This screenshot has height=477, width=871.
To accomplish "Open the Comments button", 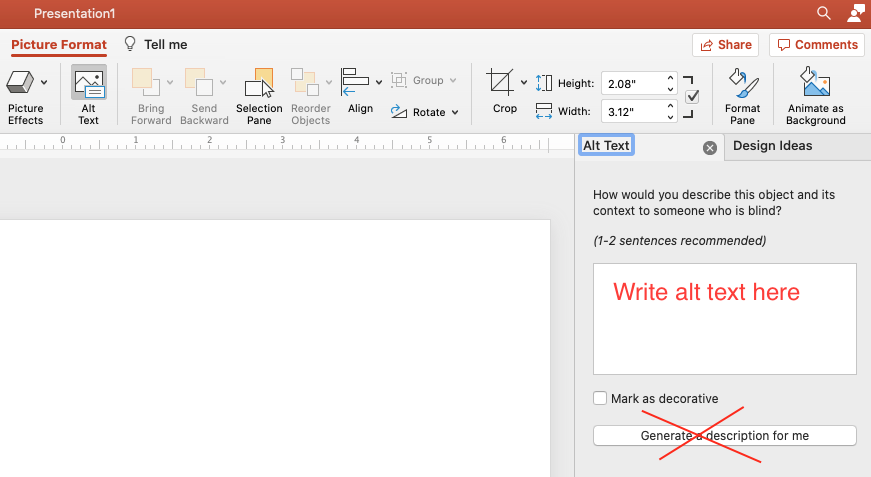I will [816, 44].
